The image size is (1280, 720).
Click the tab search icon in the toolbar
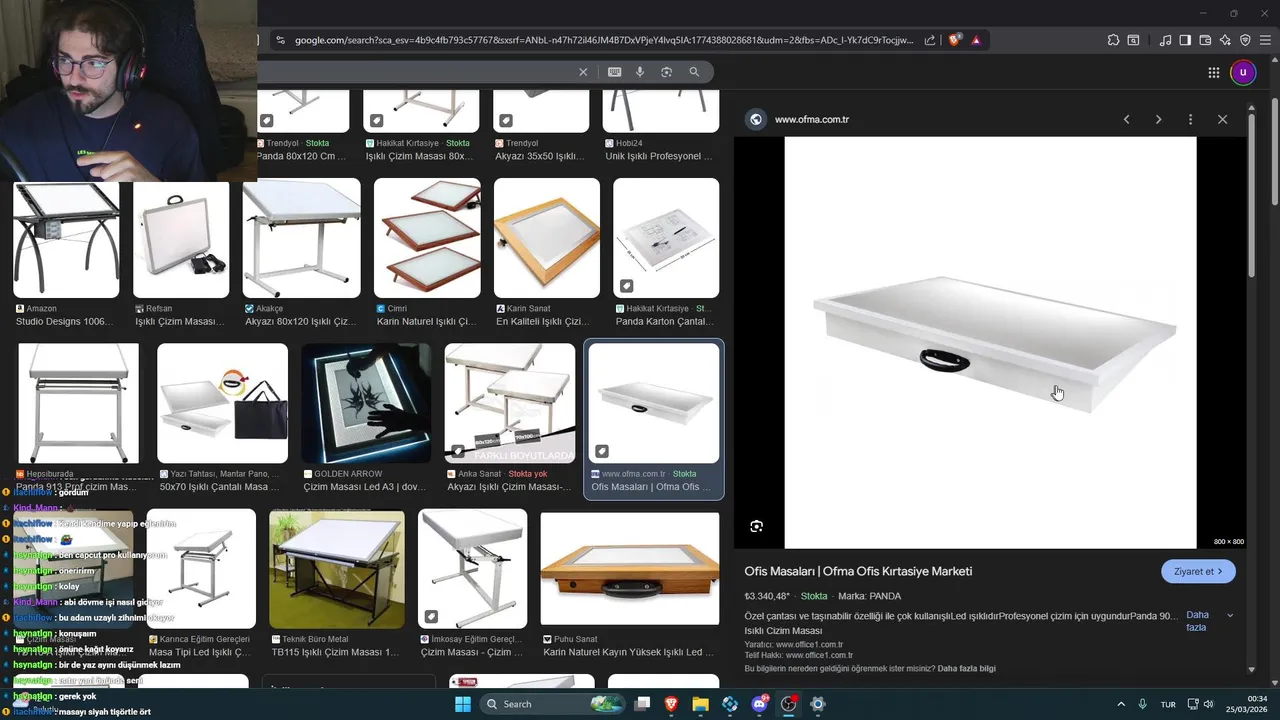click(1133, 40)
